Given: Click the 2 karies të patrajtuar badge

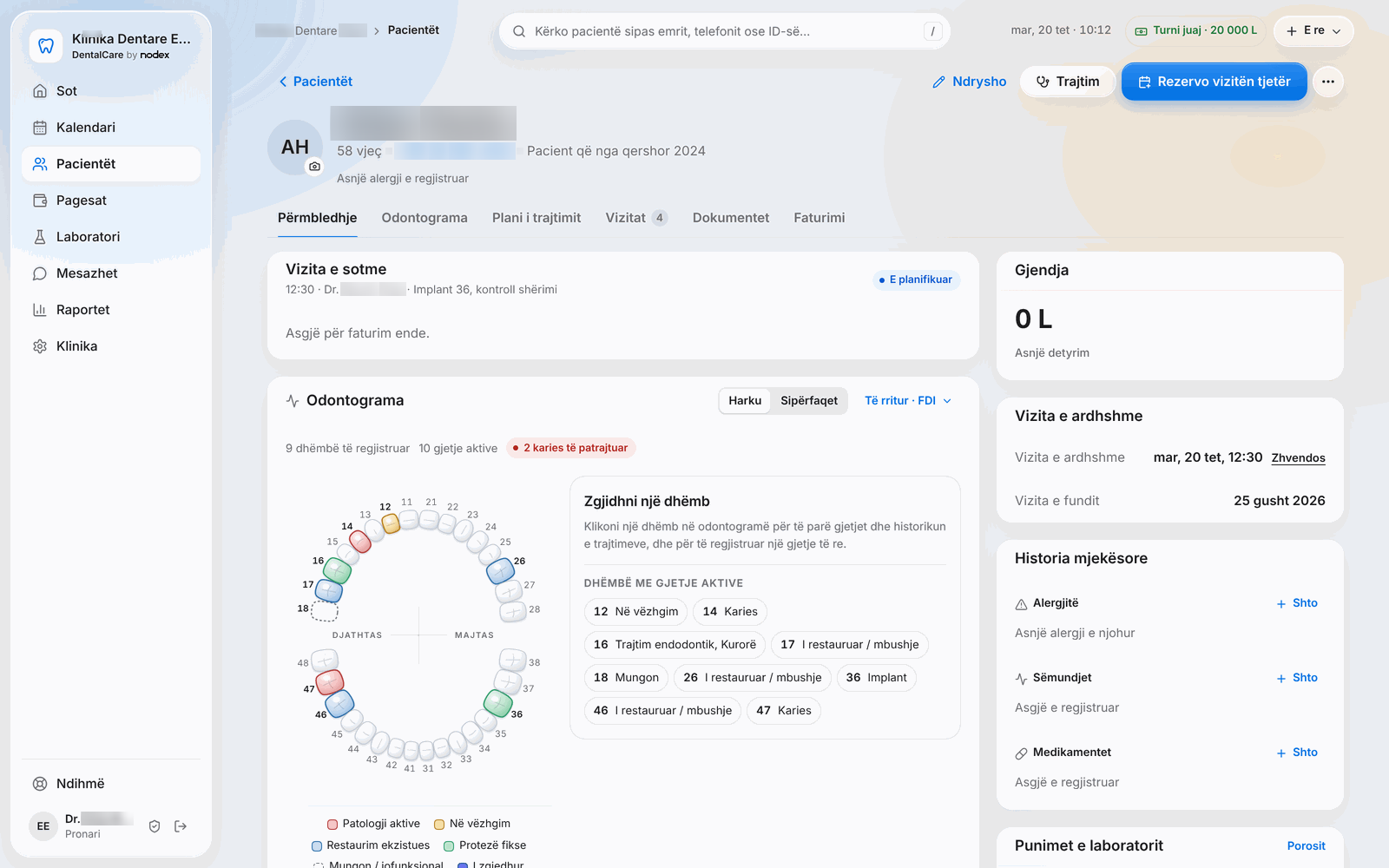Looking at the screenshot, I should pyautogui.click(x=571, y=448).
